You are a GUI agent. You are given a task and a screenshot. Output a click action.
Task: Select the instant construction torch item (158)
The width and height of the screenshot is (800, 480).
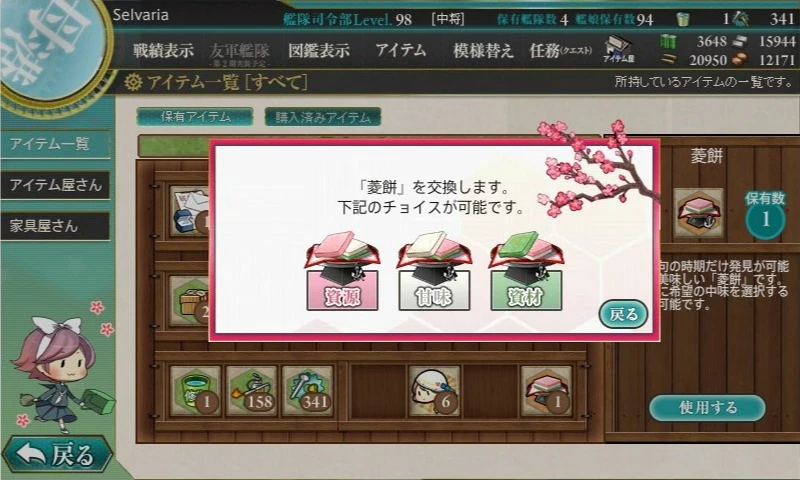(x=252, y=391)
